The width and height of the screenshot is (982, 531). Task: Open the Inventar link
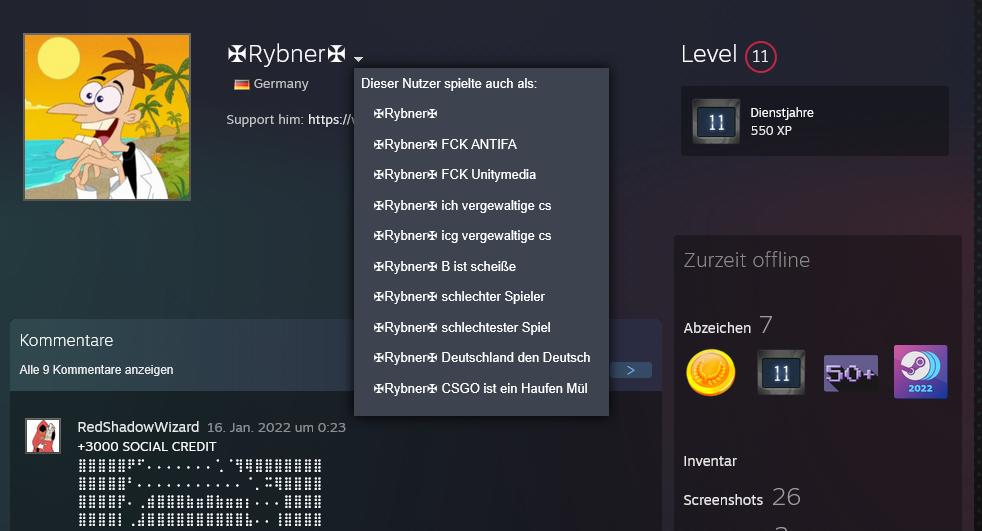[x=710, y=461]
